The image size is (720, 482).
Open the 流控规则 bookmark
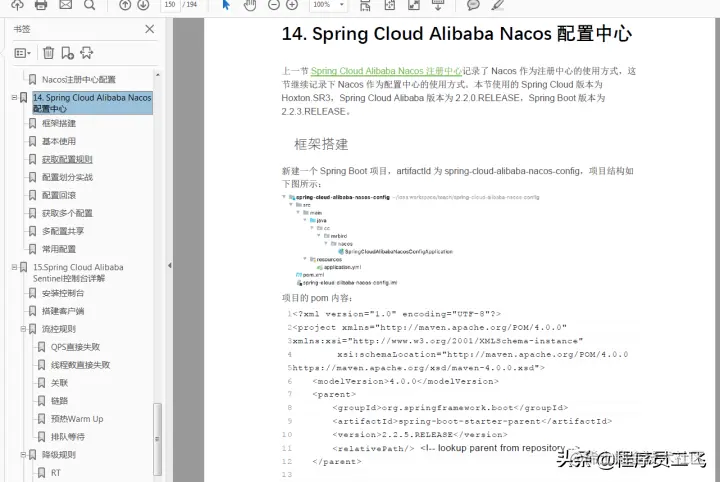pyautogui.click(x=59, y=329)
